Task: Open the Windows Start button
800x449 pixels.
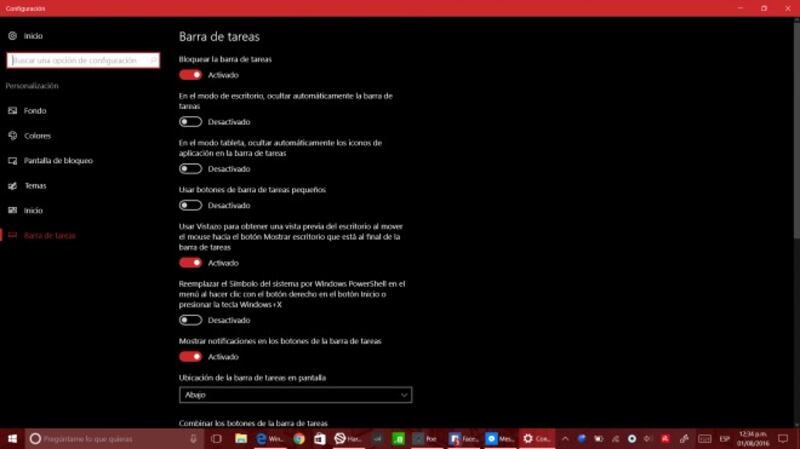Action: click(11, 439)
